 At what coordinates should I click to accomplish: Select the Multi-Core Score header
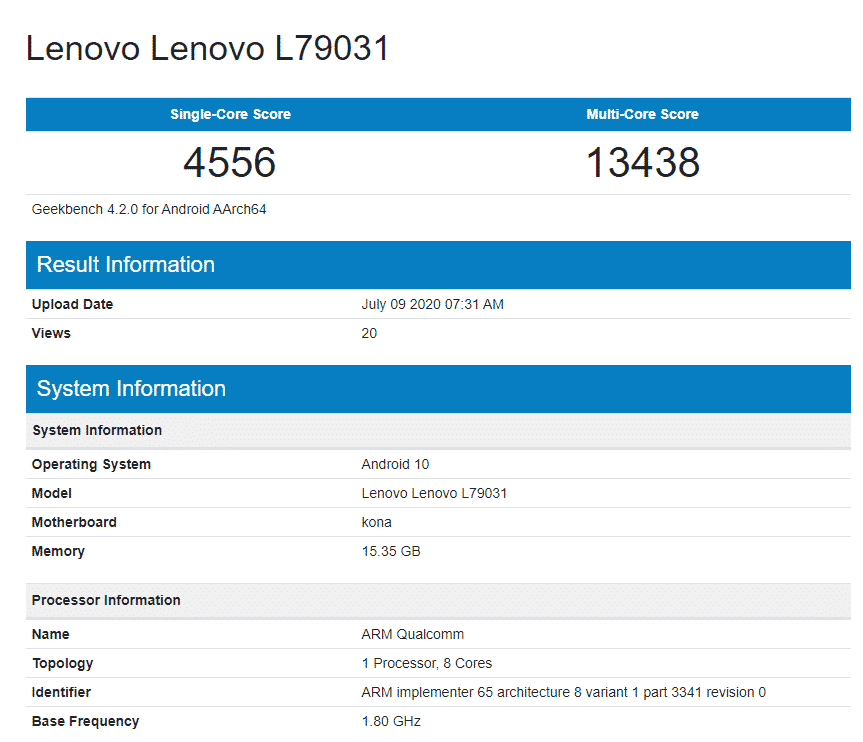(642, 114)
